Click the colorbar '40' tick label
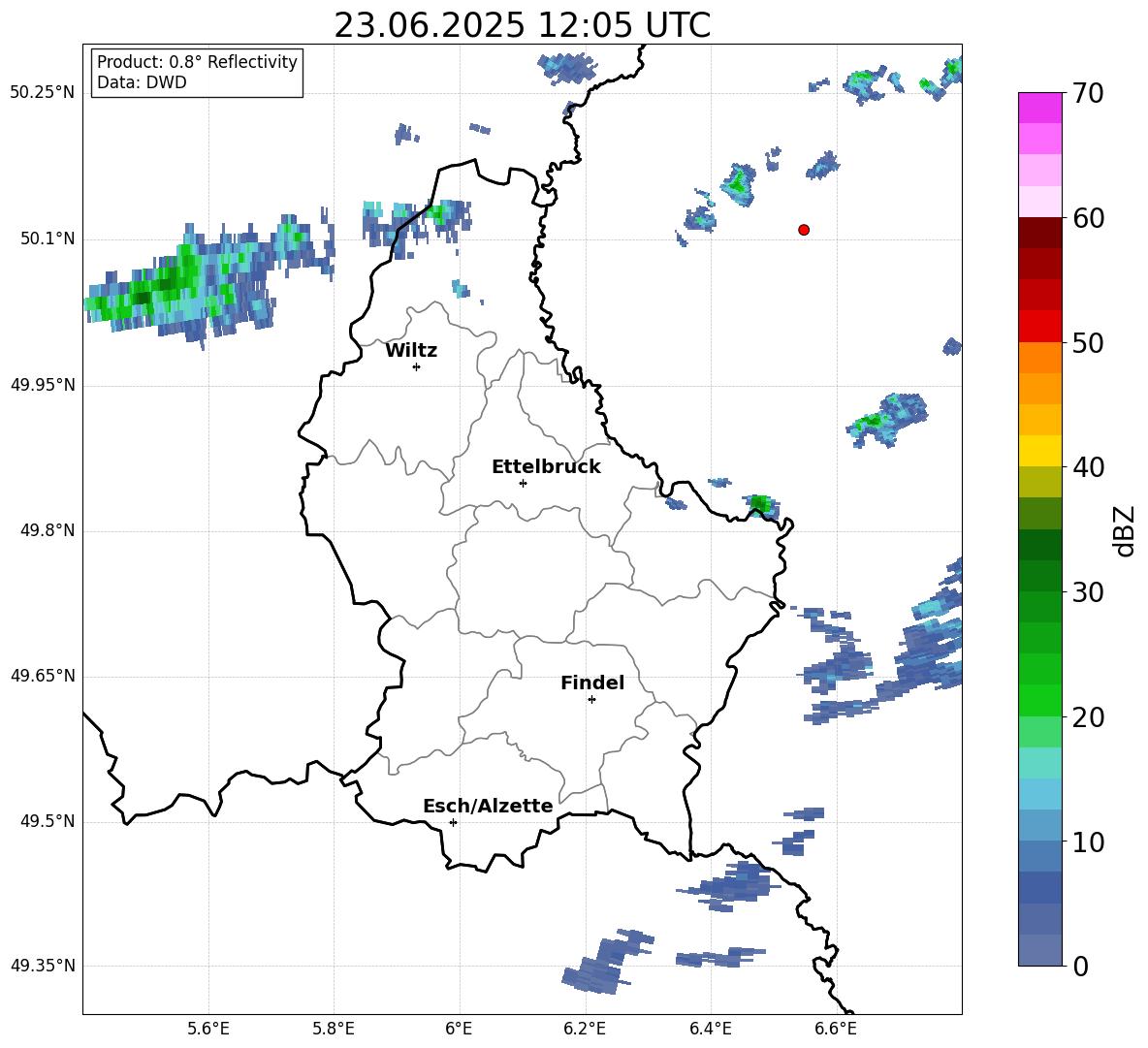Viewport: 1148px width, 1048px height. pos(1088,467)
